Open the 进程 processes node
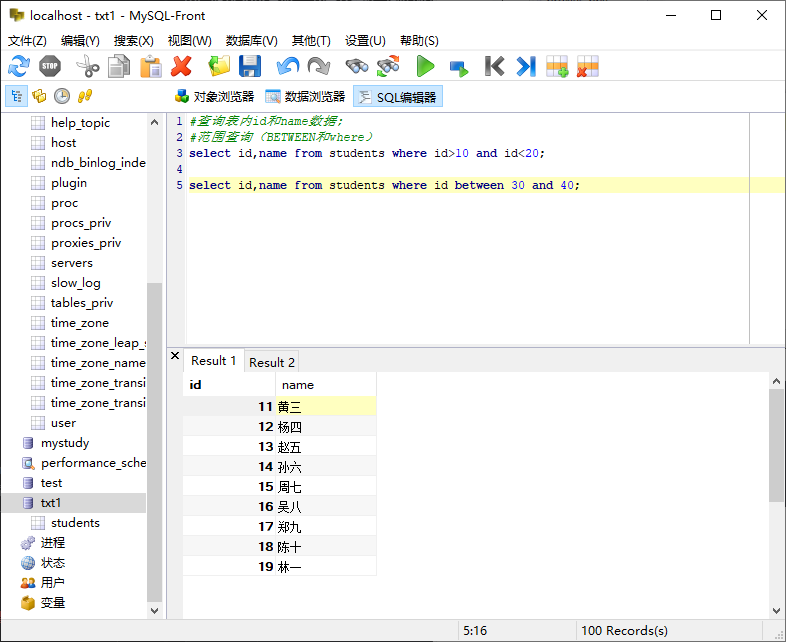786x642 pixels. [52, 543]
